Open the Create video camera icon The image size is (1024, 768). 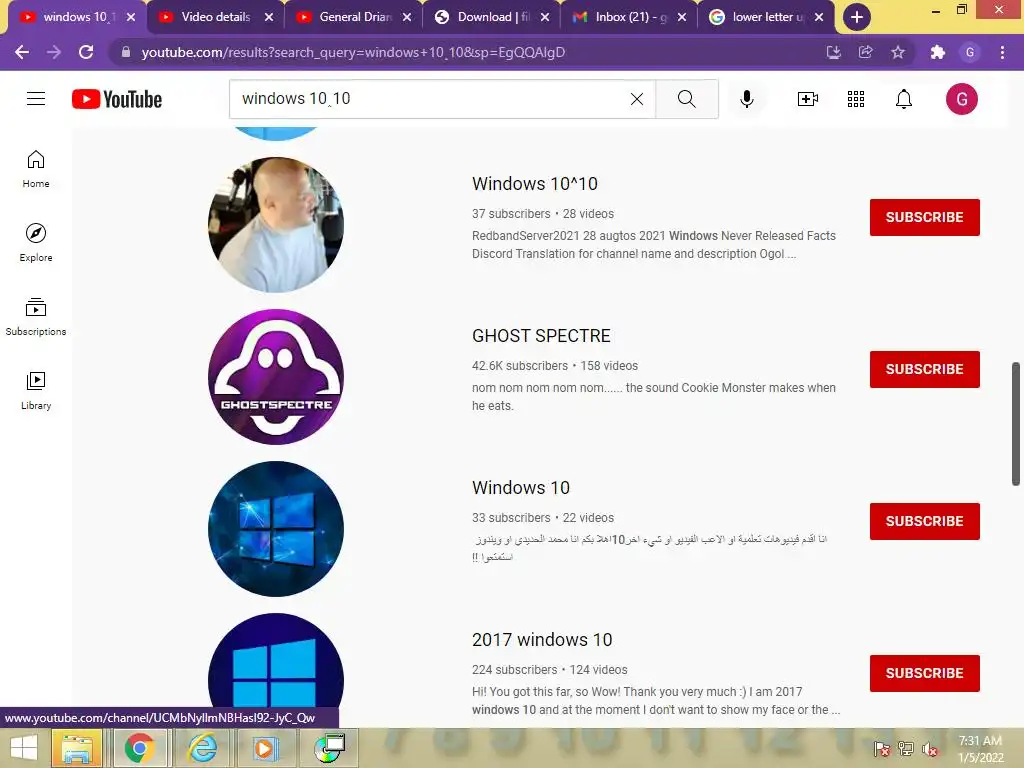pos(808,99)
